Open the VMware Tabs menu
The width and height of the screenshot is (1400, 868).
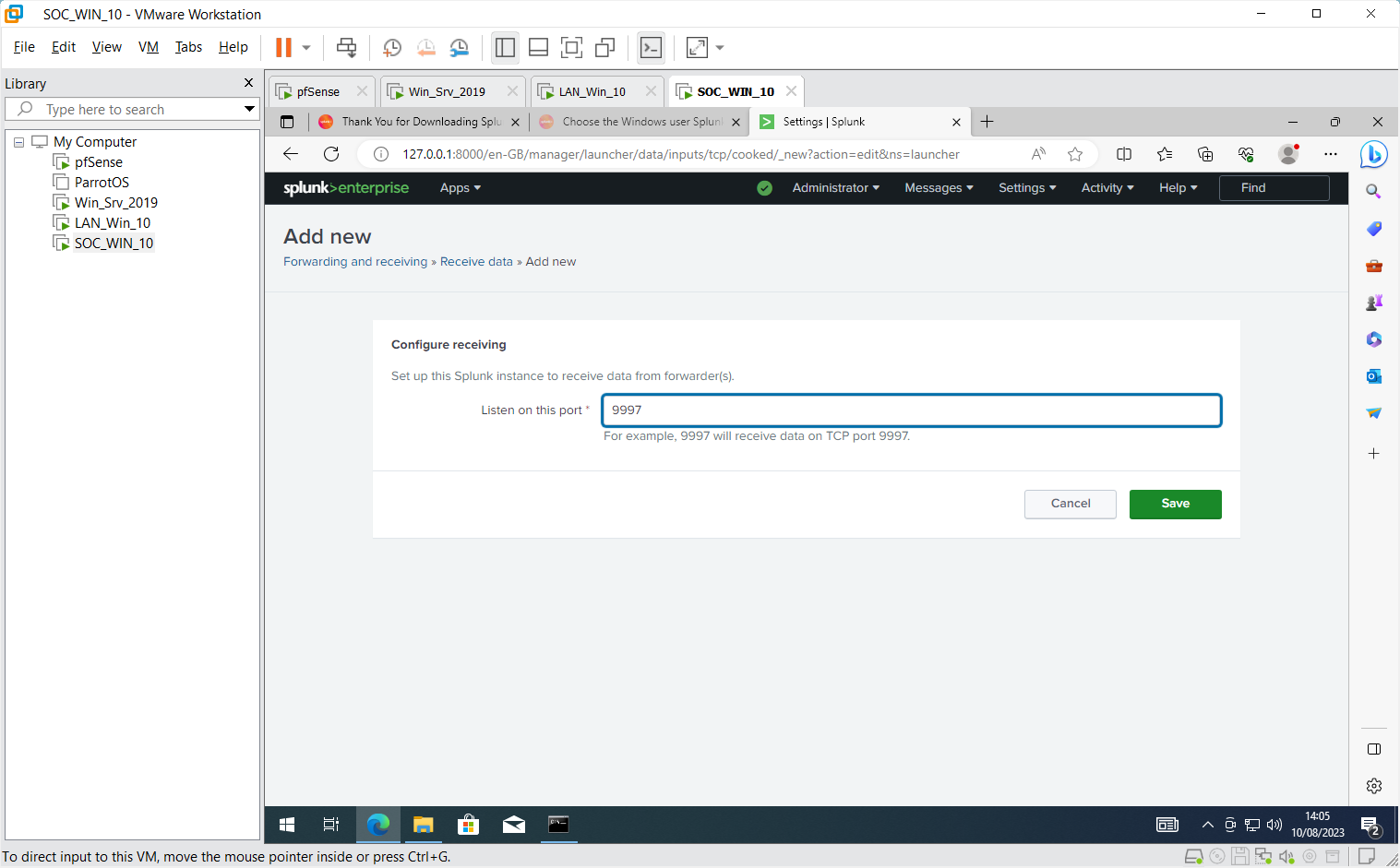(x=188, y=47)
